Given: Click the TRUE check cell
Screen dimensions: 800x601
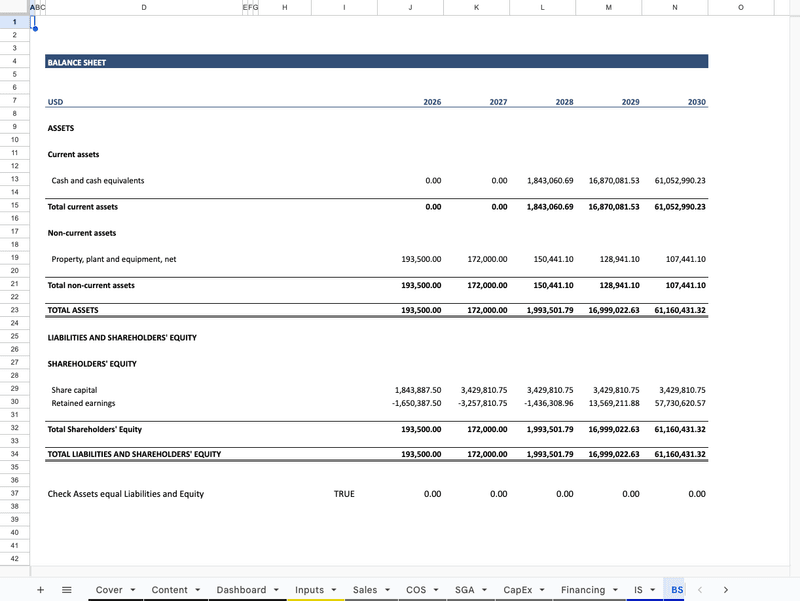Looking at the screenshot, I should coord(343,494).
